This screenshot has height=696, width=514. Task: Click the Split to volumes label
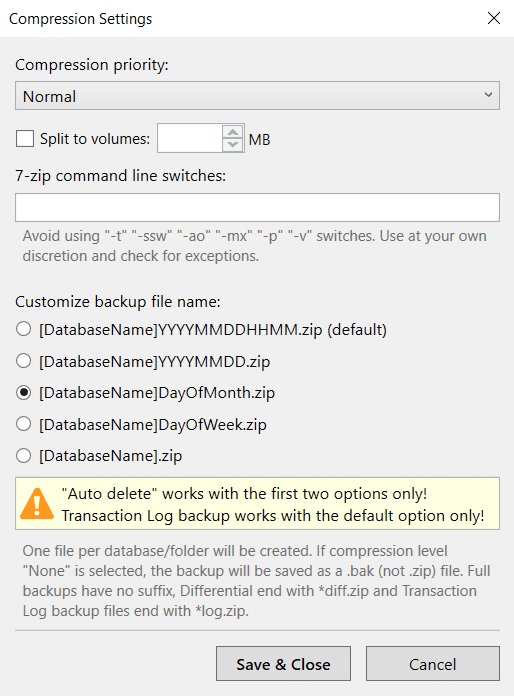[95, 139]
